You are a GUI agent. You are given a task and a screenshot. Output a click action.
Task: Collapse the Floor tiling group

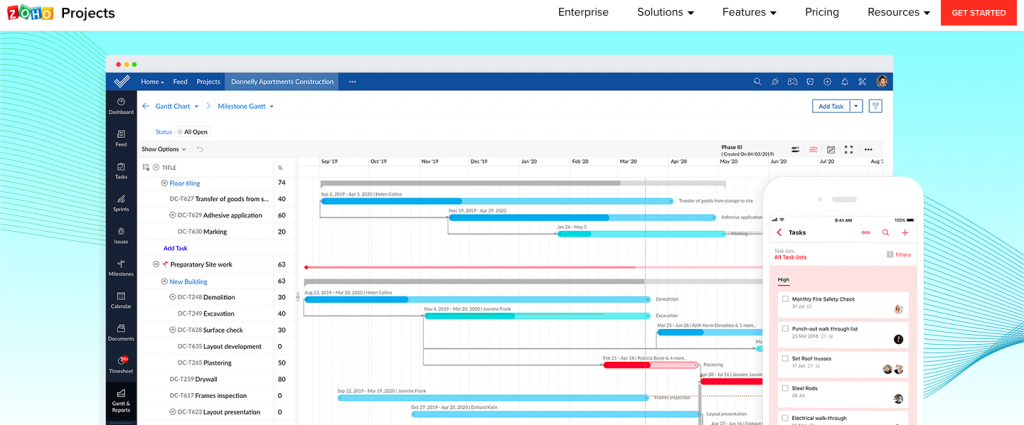pos(164,183)
